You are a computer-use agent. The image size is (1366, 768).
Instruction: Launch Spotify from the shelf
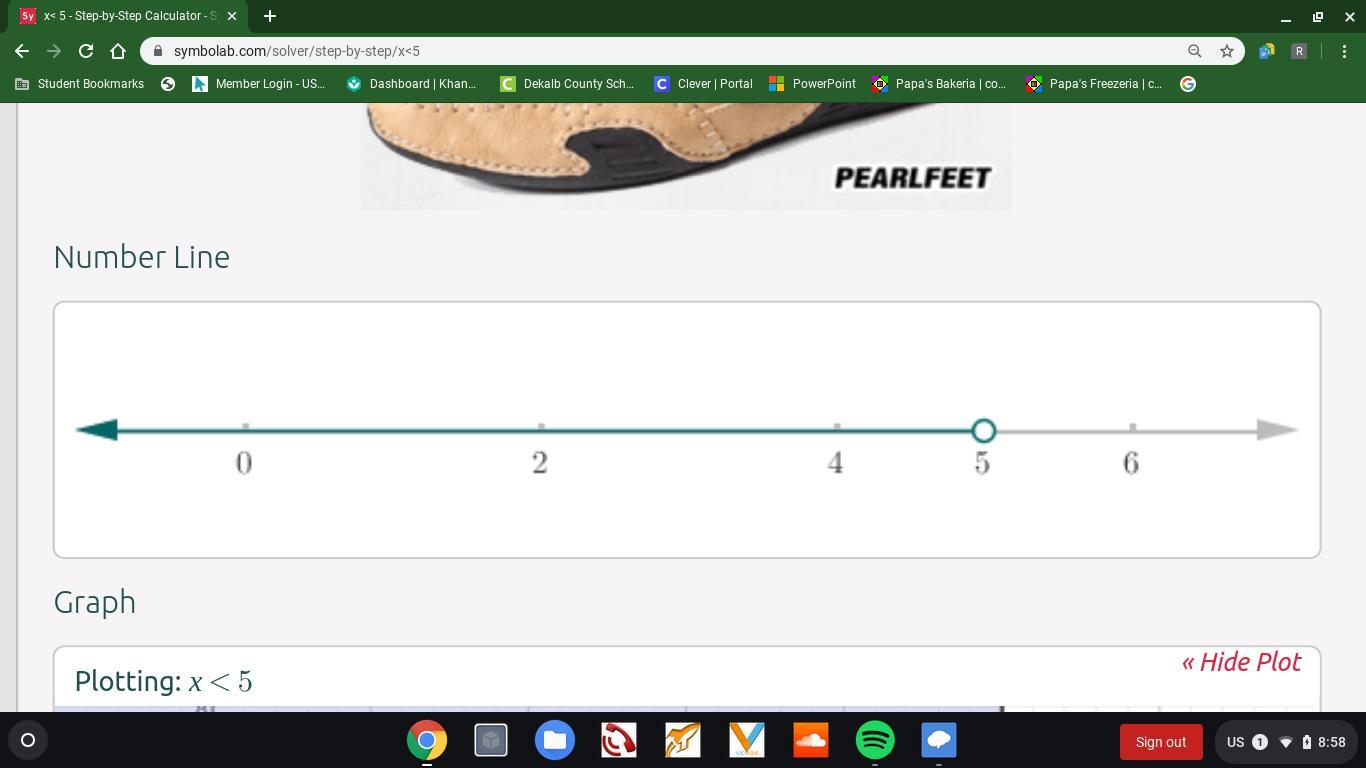click(x=875, y=741)
